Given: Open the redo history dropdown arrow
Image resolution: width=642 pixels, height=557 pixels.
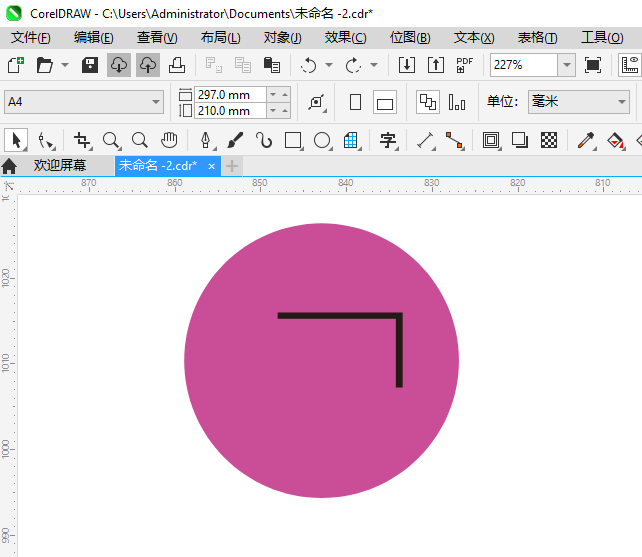Looking at the screenshot, I should pos(374,65).
